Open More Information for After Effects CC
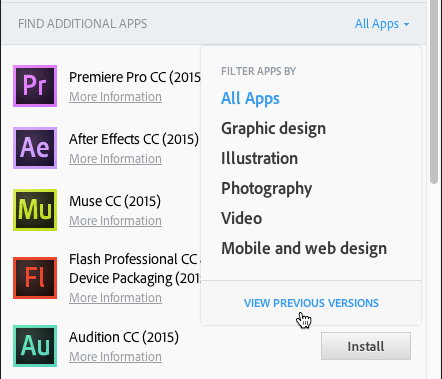 click(x=115, y=159)
